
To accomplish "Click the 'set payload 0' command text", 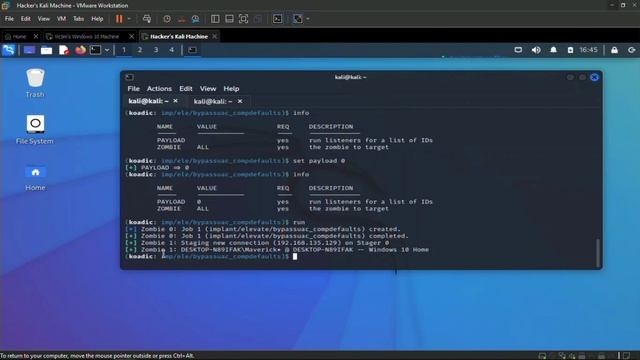I will [319, 161].
